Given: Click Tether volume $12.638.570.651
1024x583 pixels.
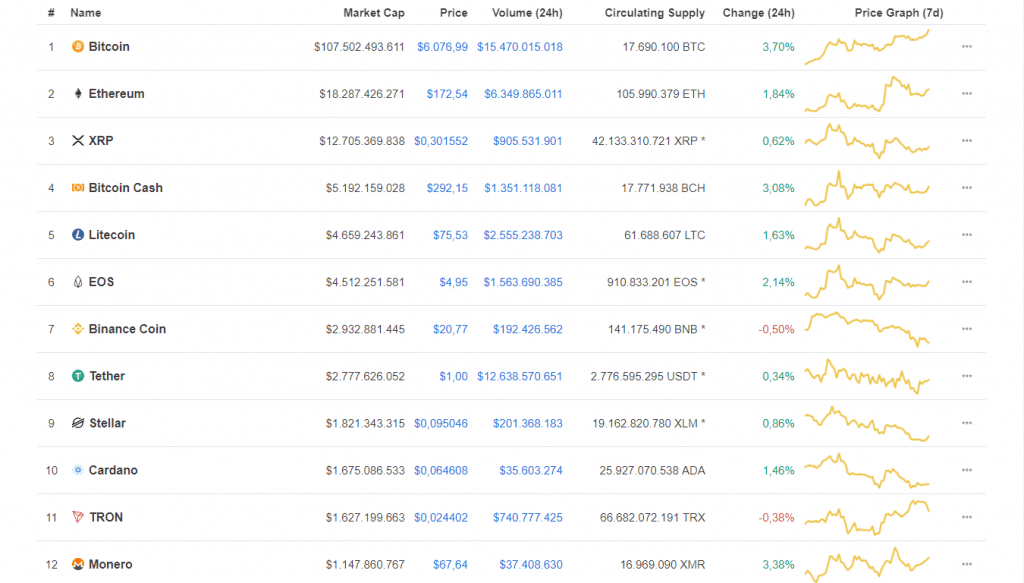Looking at the screenshot, I should point(519,375).
